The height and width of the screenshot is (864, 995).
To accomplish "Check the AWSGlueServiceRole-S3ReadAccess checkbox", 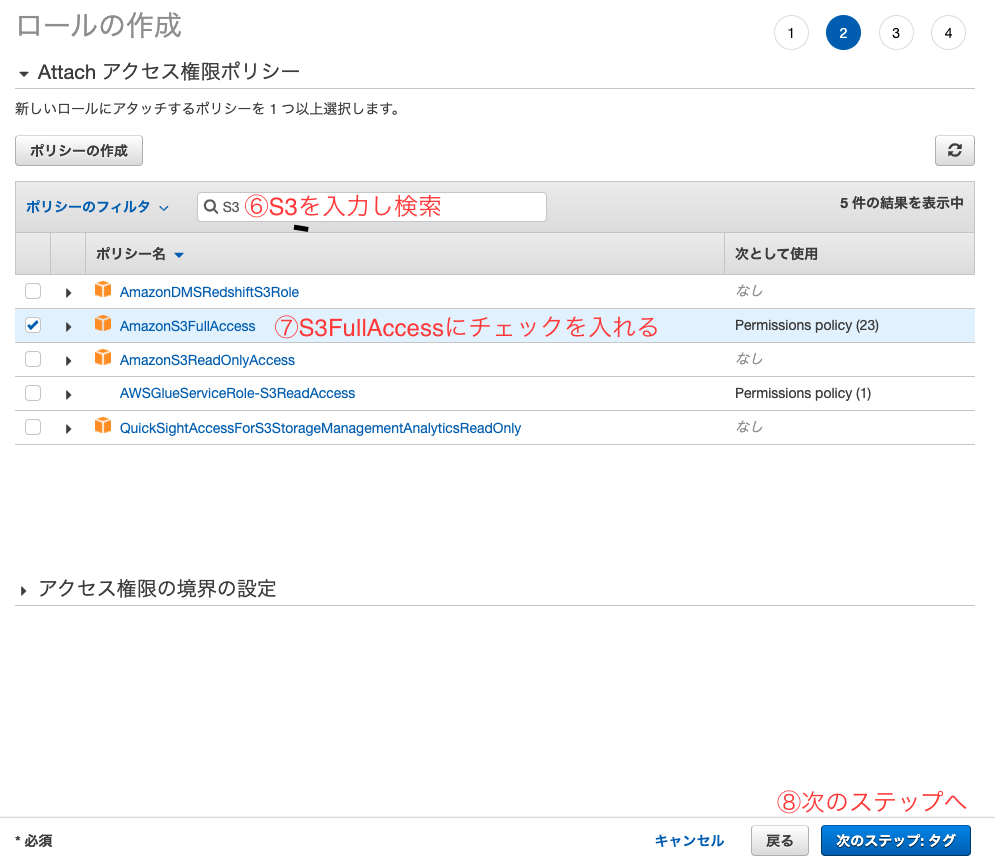I will click(x=33, y=393).
